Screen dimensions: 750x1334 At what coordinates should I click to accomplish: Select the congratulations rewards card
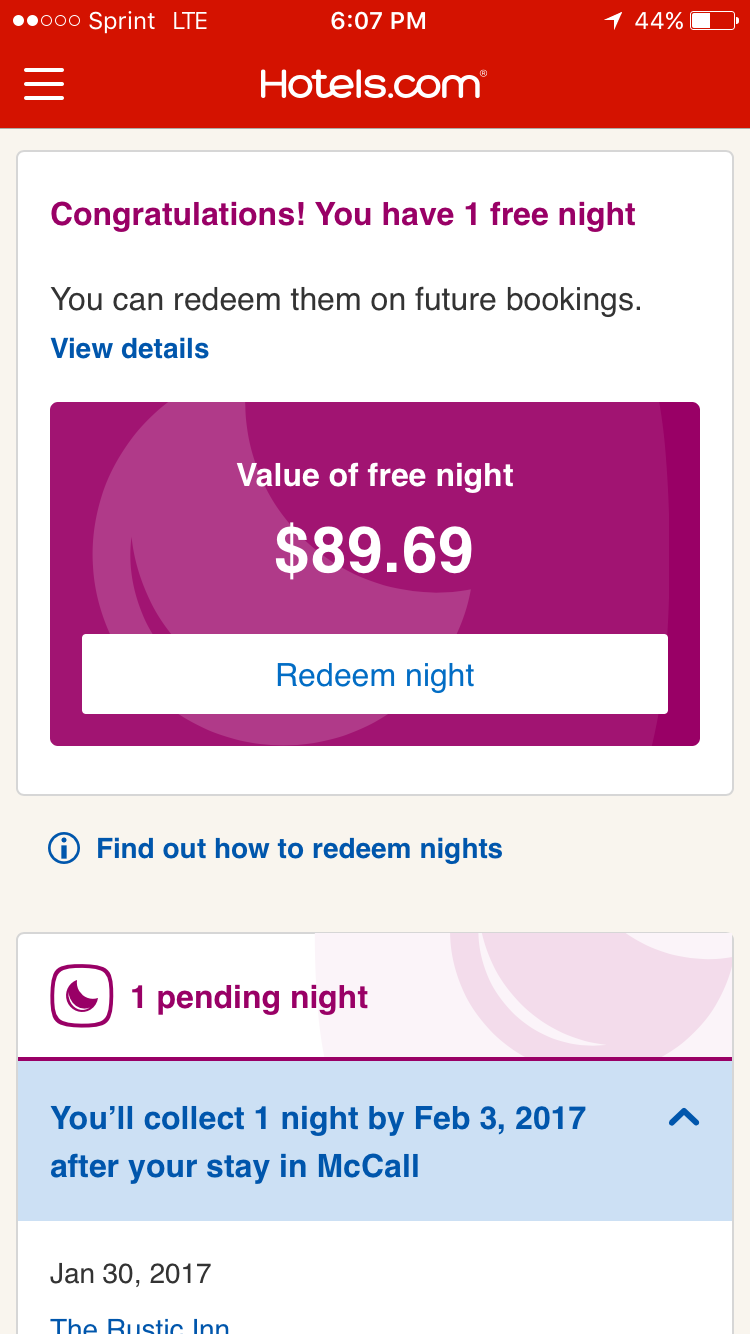(343, 214)
